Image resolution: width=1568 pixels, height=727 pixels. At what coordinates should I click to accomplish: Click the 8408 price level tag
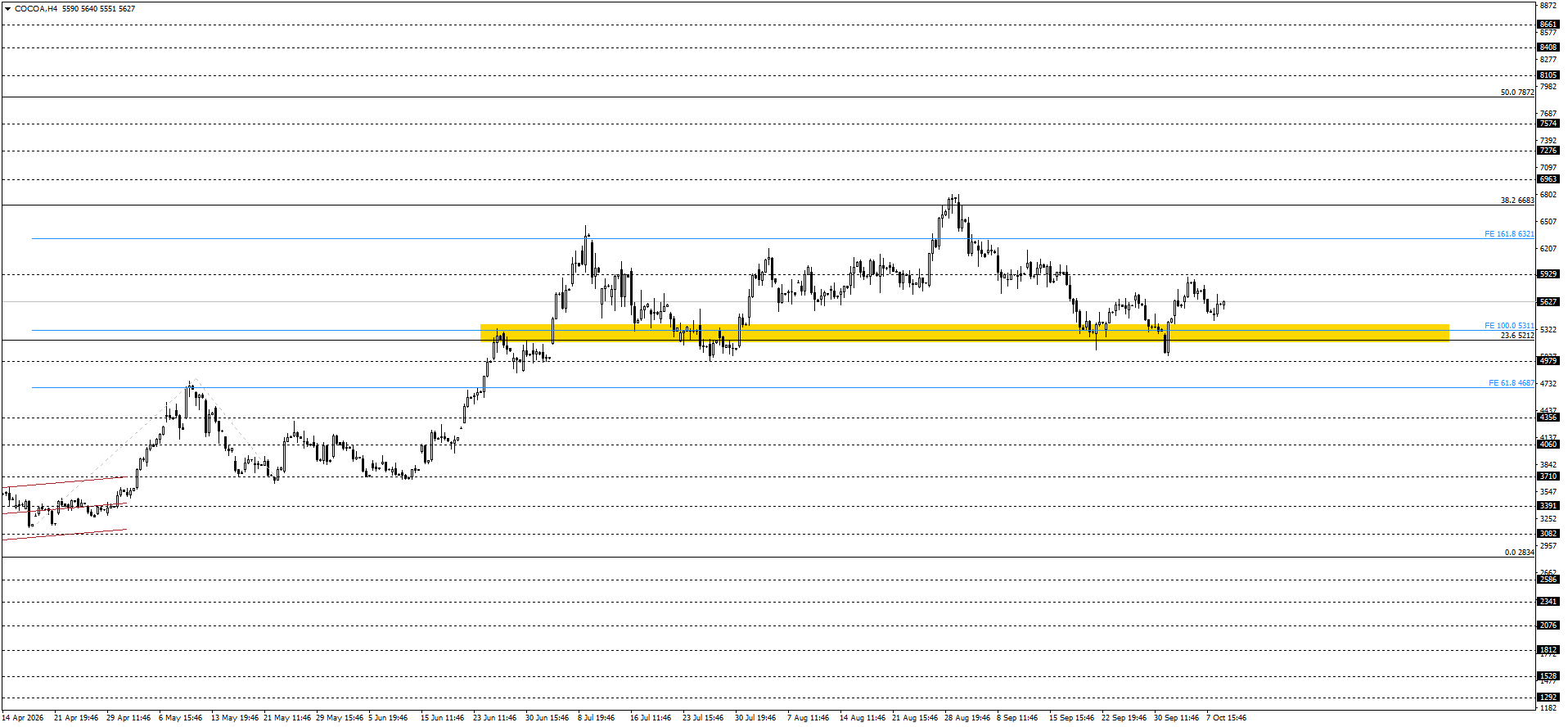click(1548, 47)
